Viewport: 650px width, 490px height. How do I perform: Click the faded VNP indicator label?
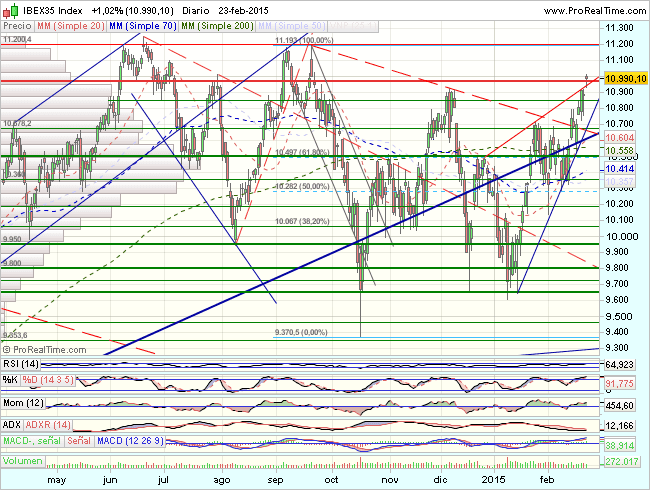pos(353,26)
